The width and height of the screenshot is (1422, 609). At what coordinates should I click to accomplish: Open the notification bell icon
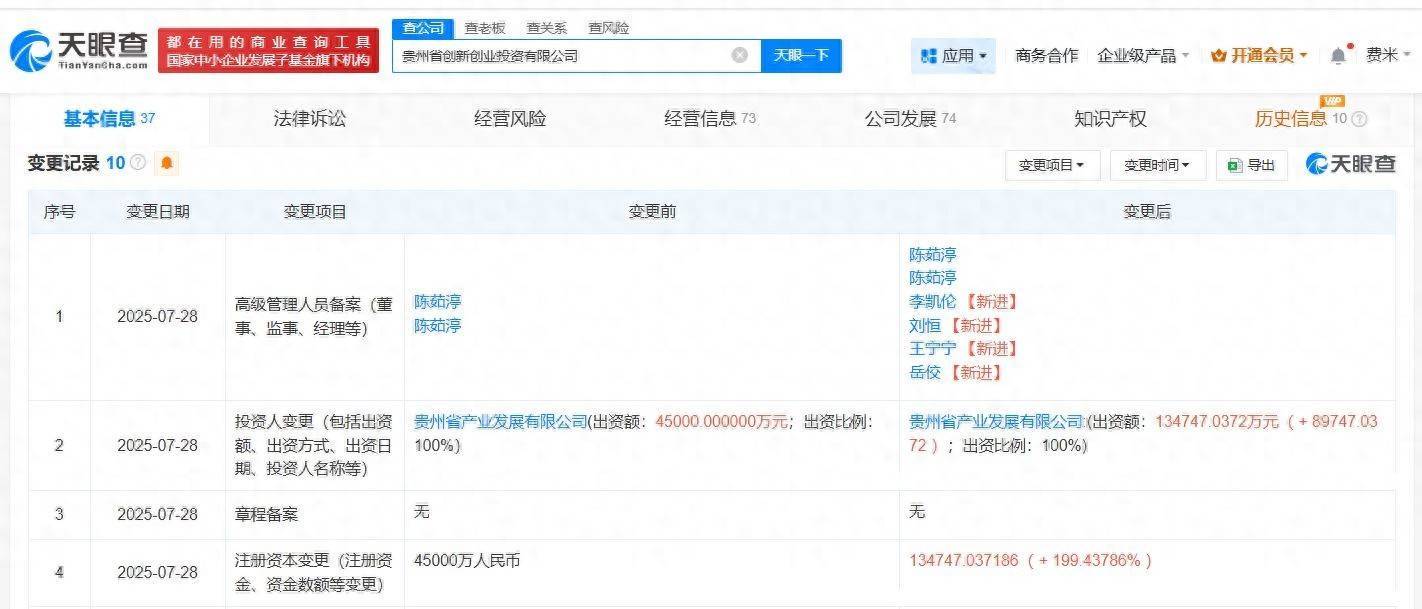pos(1338,56)
